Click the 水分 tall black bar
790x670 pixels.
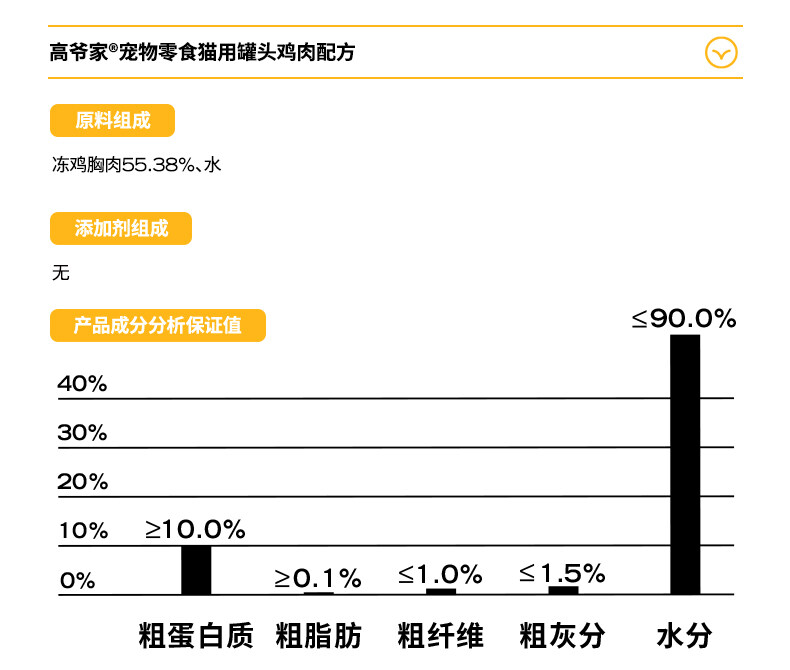point(685,464)
